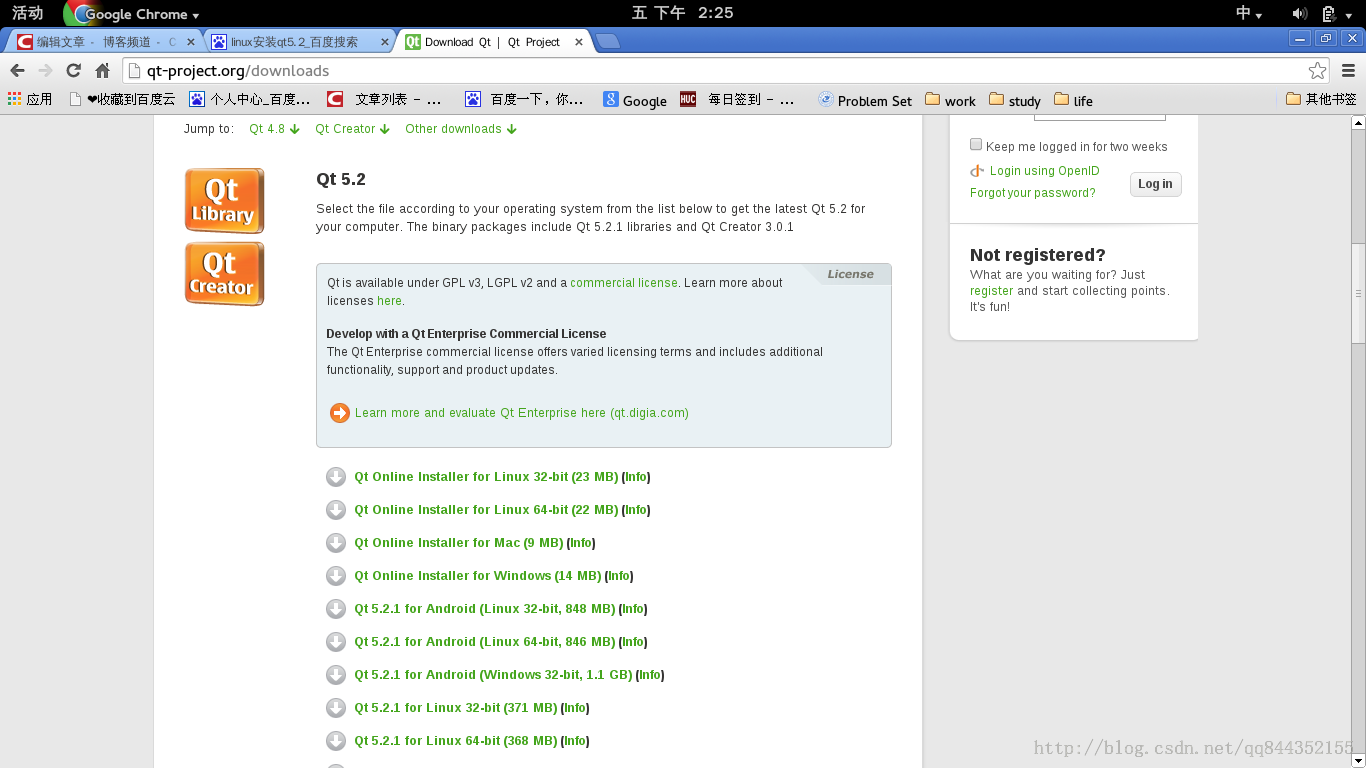Viewport: 1366px width, 768px height.
Task: Click download icon beside Qt 5.2.1 Linux 32-bit
Action: pos(336,708)
